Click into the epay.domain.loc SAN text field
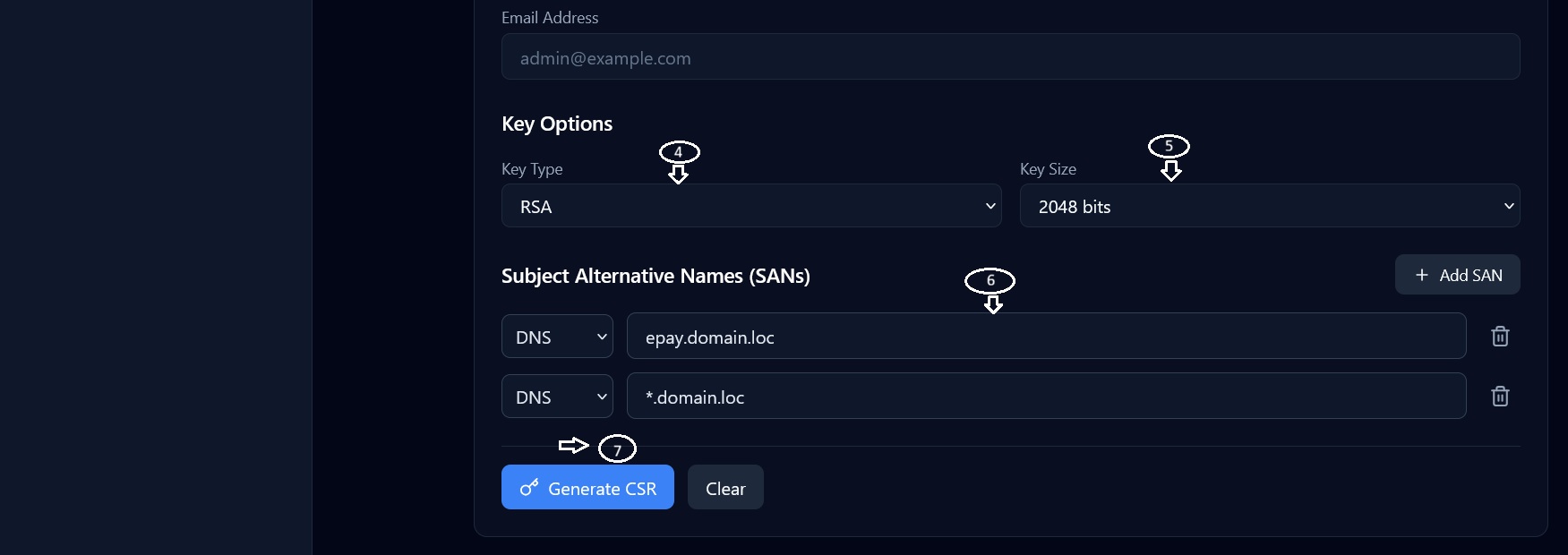The height and width of the screenshot is (555, 1568). 1046,336
